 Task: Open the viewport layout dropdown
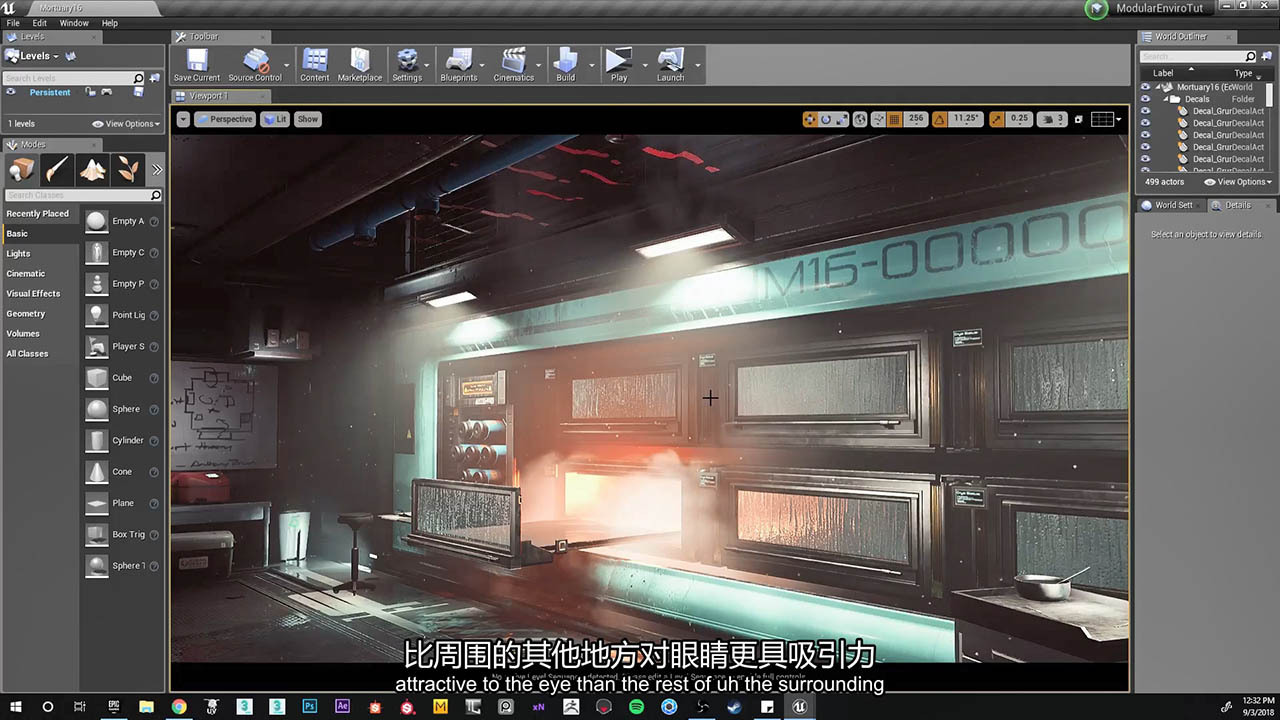pos(1105,119)
